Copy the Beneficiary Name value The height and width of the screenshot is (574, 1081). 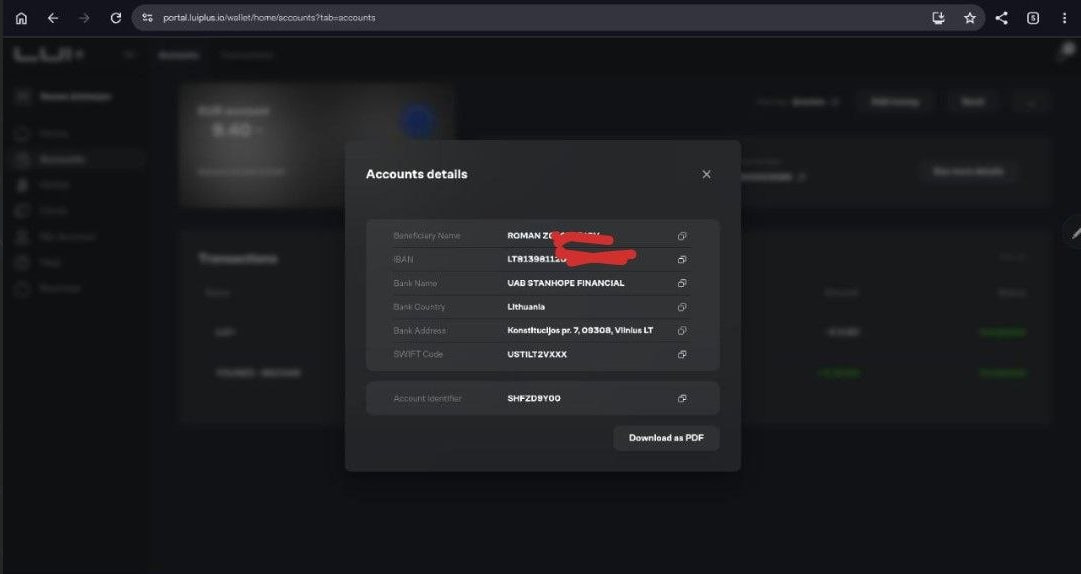pyautogui.click(x=682, y=236)
